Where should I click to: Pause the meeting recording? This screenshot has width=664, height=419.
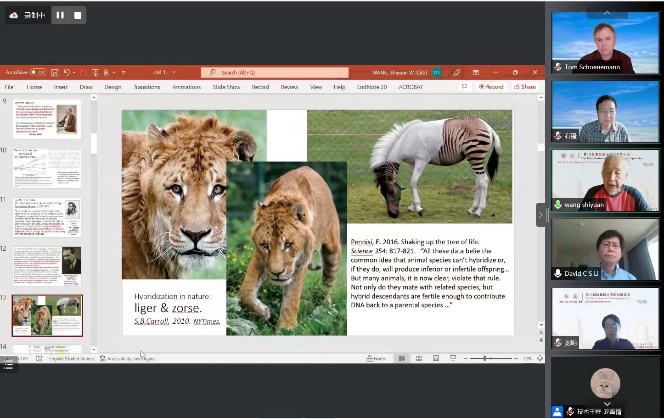point(60,15)
